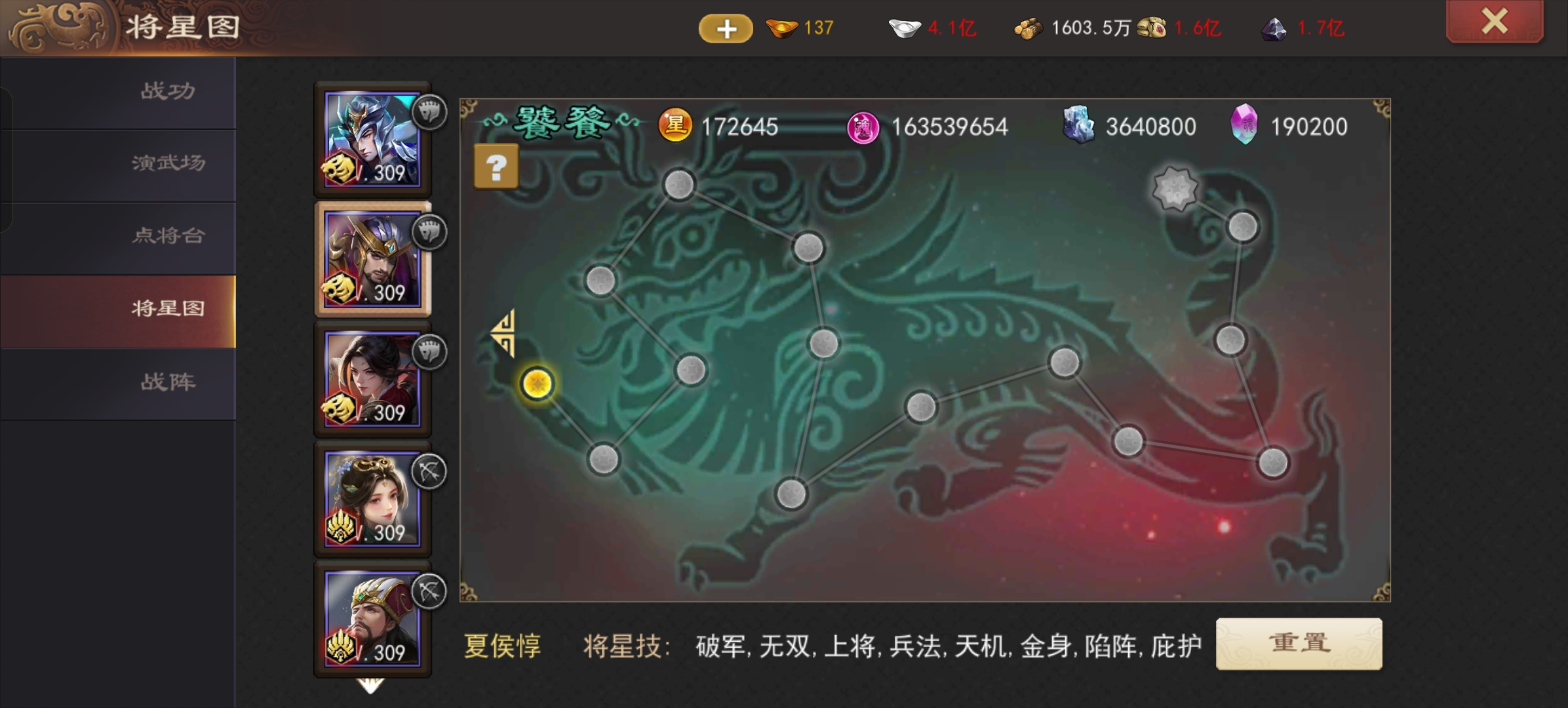Select the blue-armored first hero portrait
The height and width of the screenshot is (708, 1568).
pyautogui.click(x=372, y=139)
